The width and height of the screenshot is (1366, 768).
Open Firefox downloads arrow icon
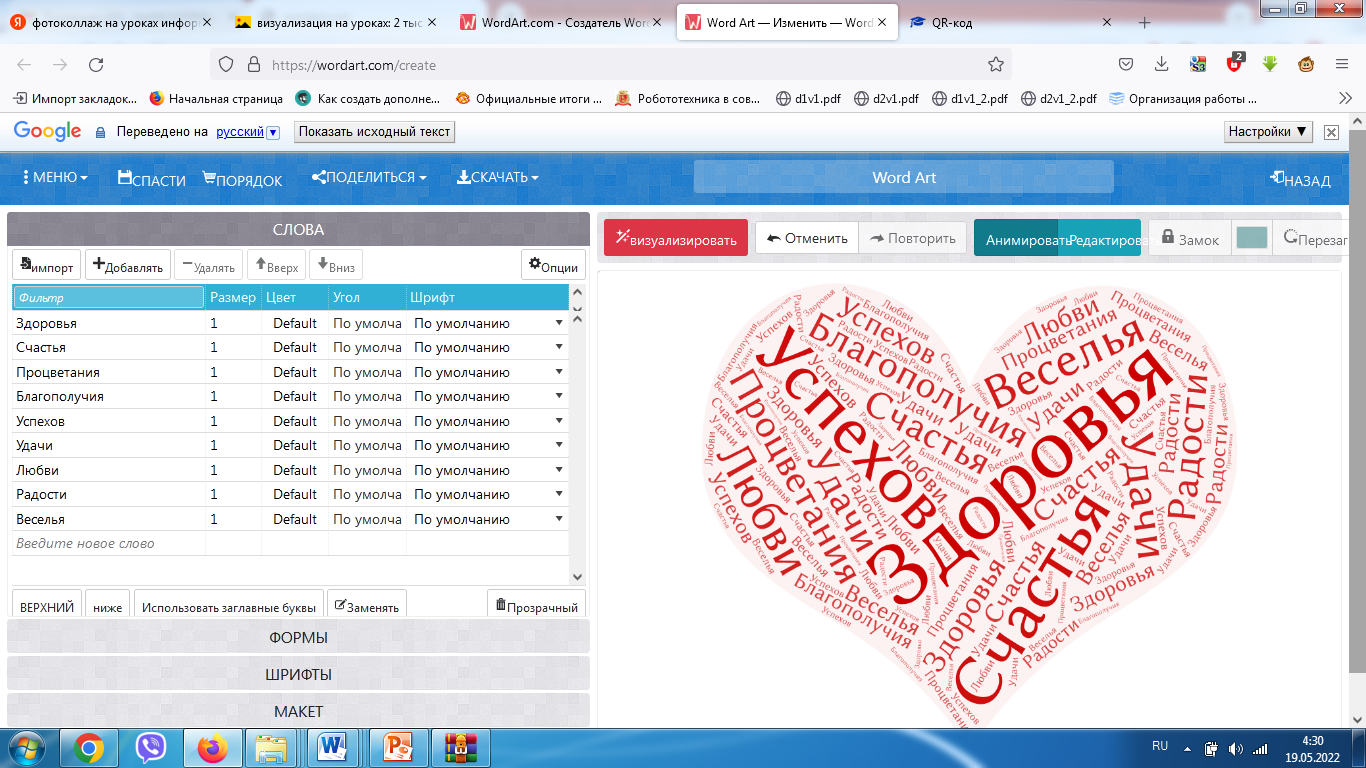[1161, 64]
